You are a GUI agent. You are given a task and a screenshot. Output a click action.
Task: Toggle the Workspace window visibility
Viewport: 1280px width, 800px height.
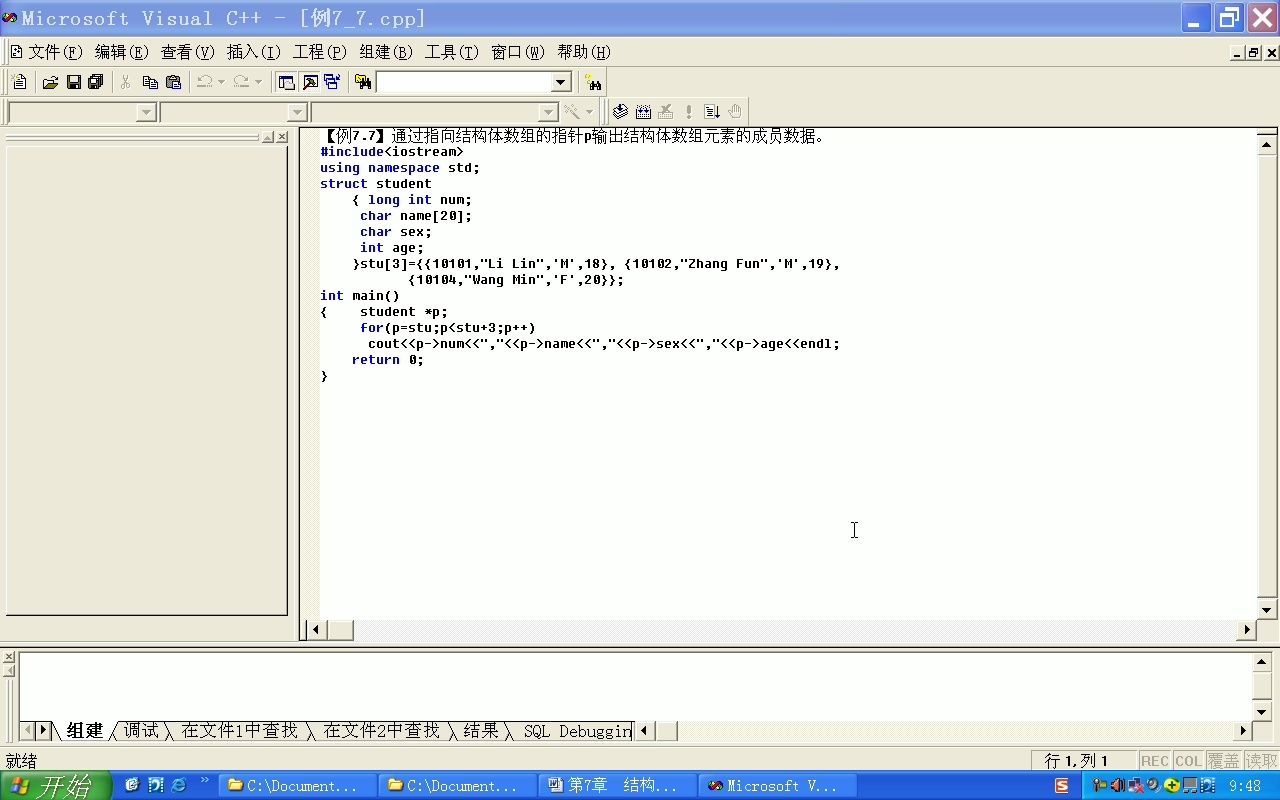click(285, 82)
